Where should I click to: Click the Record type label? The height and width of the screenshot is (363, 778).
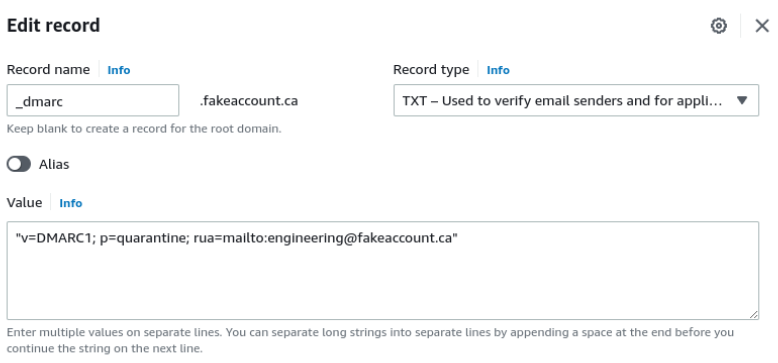(x=431, y=70)
